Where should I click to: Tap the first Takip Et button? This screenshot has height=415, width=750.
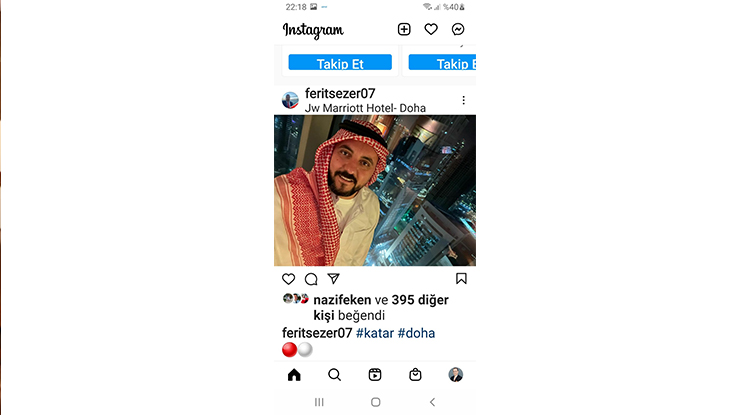340,63
